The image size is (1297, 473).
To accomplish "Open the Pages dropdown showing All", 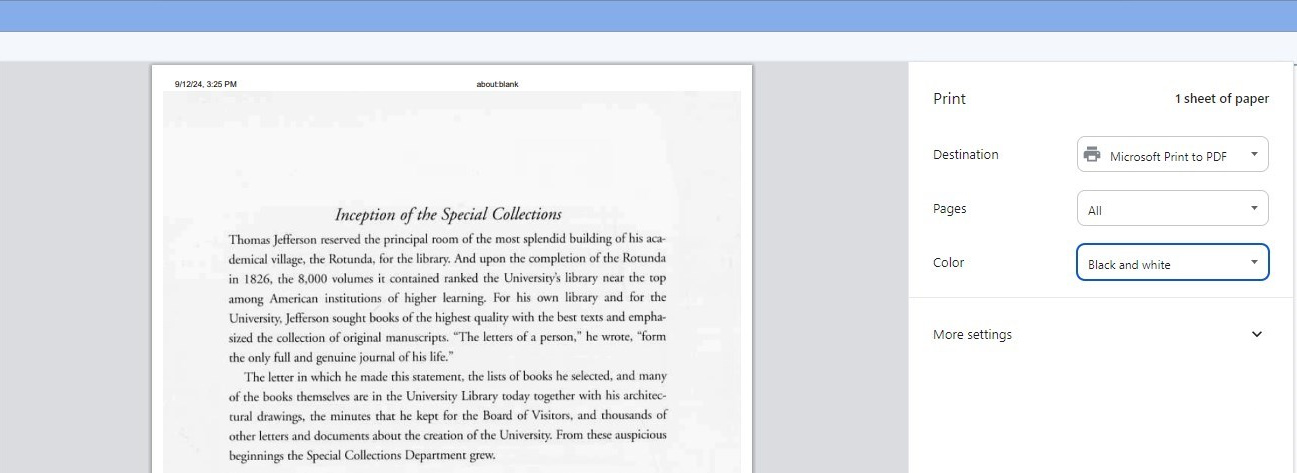I will [x=1171, y=209].
